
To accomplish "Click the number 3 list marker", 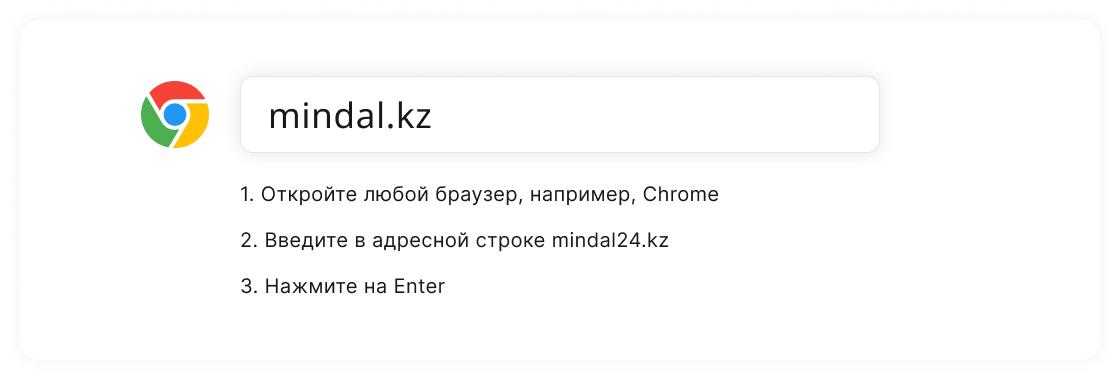I will 249,287.
